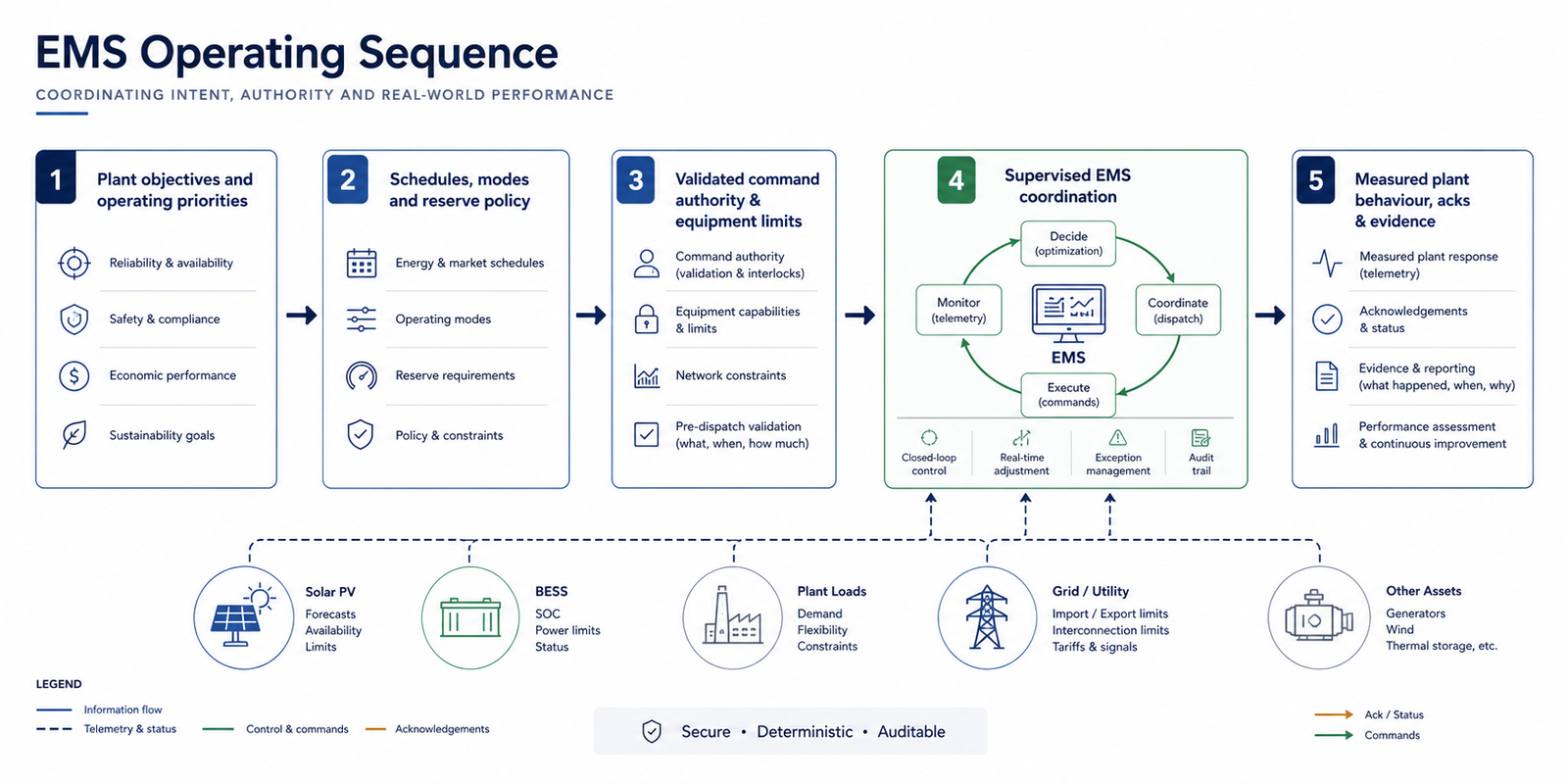Click the 'Plant objectives and operating priorities' heading
This screenshot has width=1568, height=784.
point(174,190)
